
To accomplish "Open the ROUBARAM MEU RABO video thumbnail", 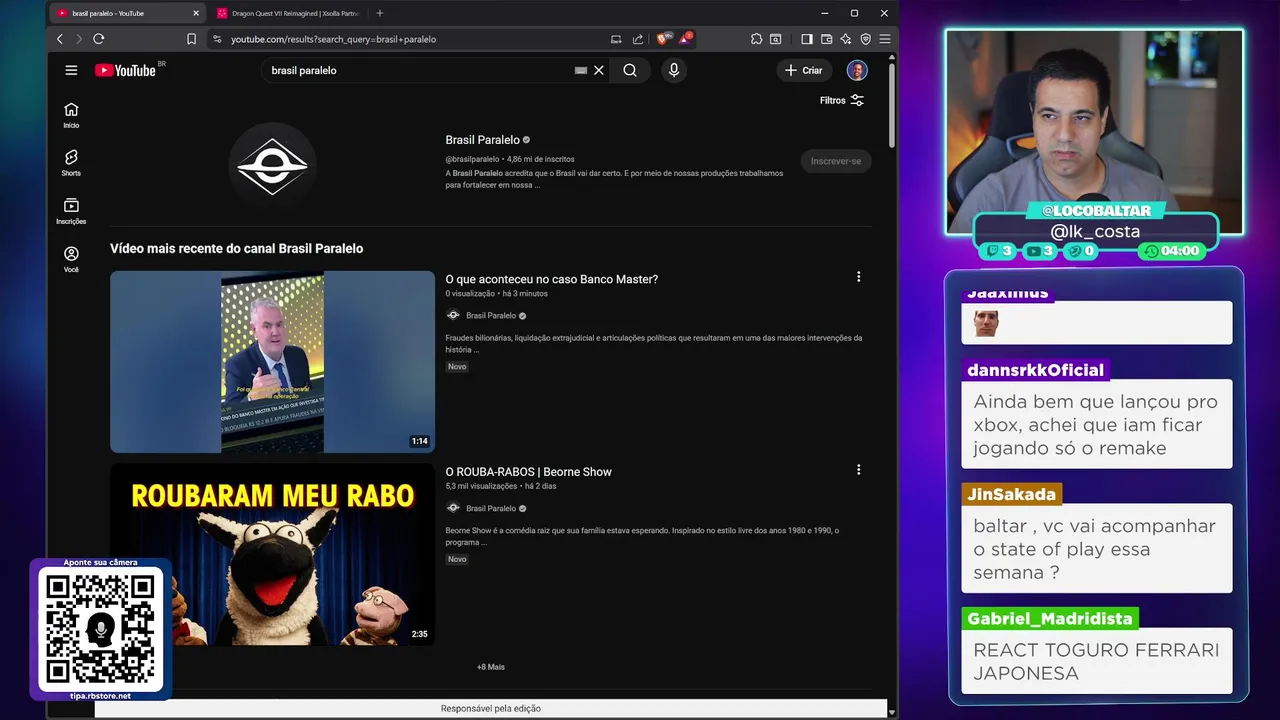I will point(272,554).
